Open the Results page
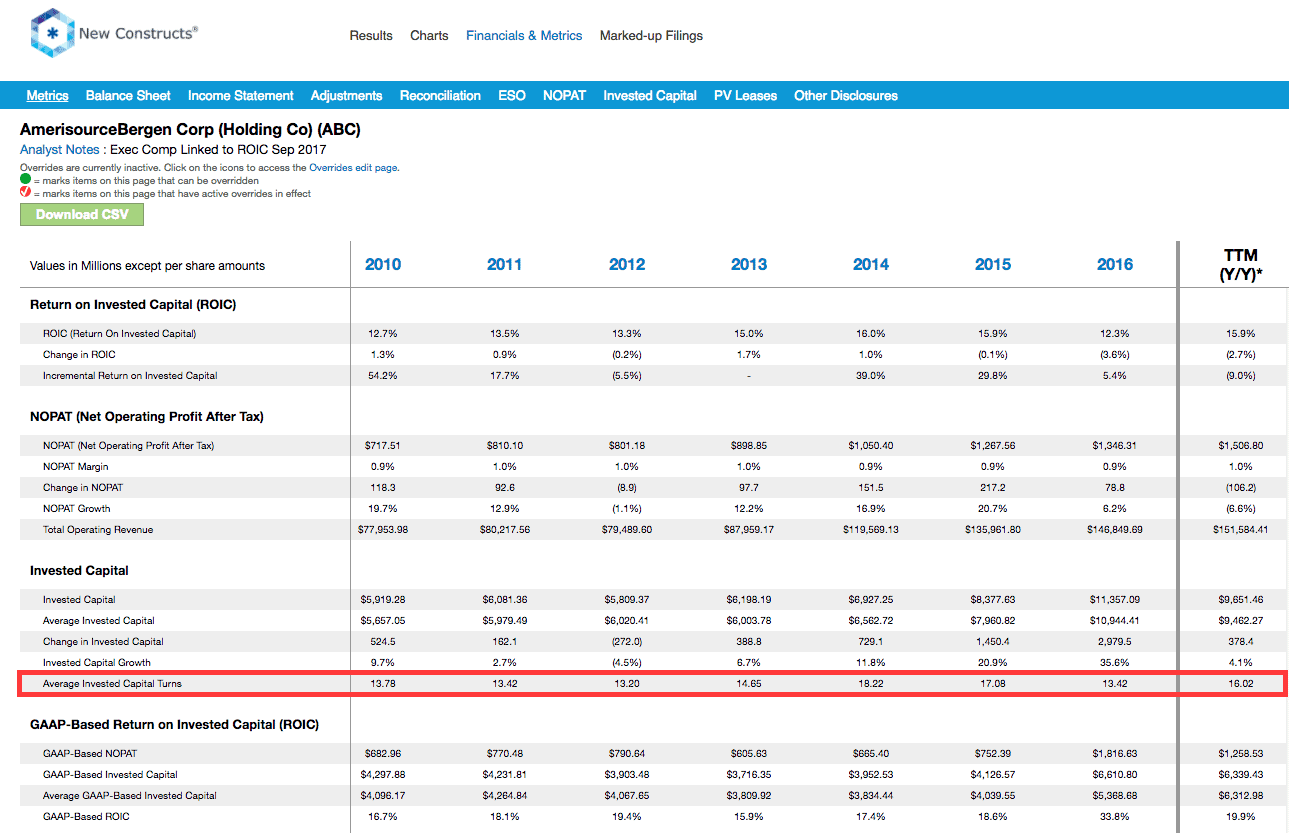 [371, 35]
